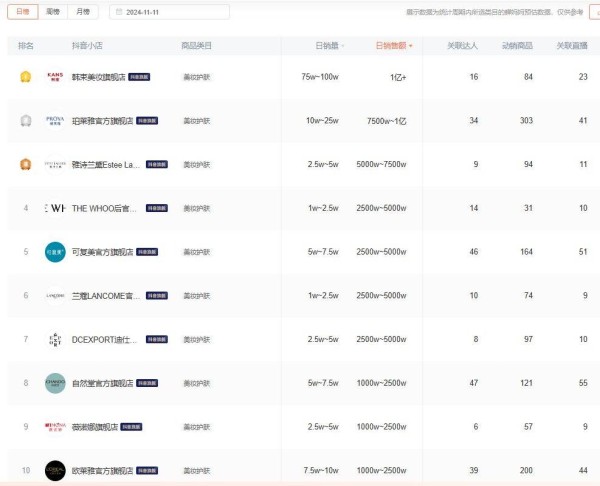Click 55 linked livestreams for 自然堂

click(583, 383)
